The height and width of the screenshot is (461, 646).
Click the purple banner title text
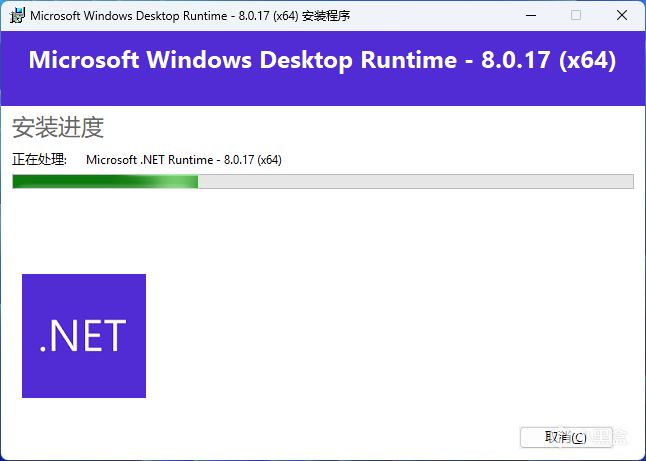[323, 60]
